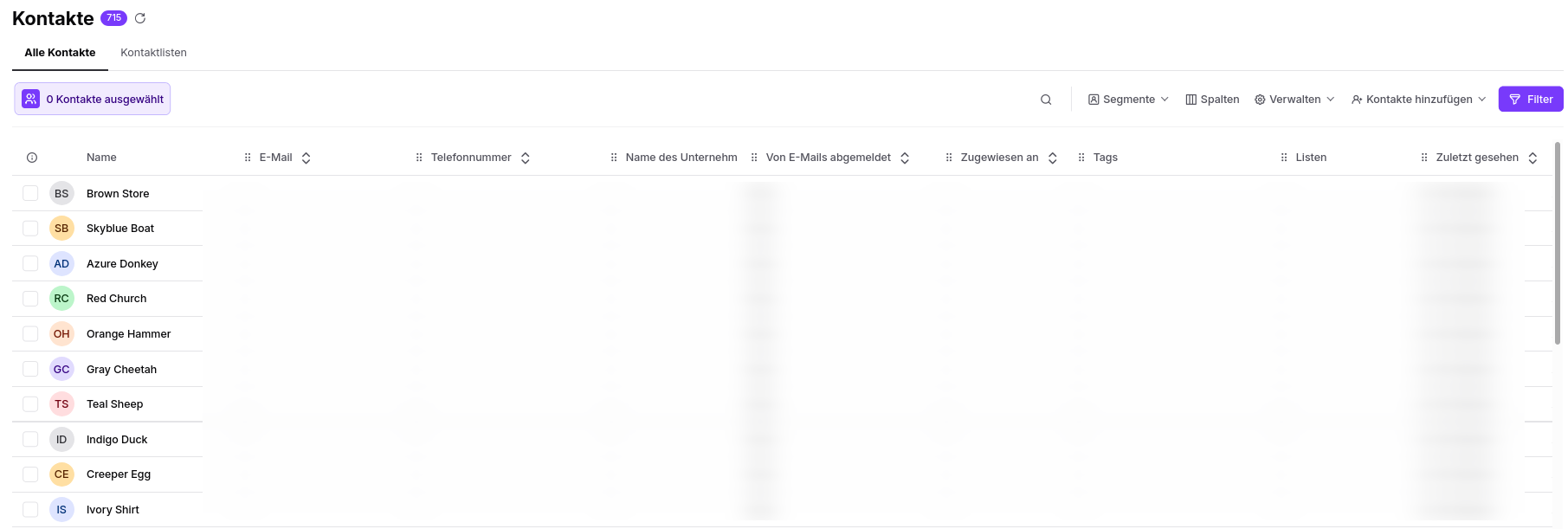The width and height of the screenshot is (1568, 529).
Task: Switch to the Kontaktlisten tab
Action: 153,53
